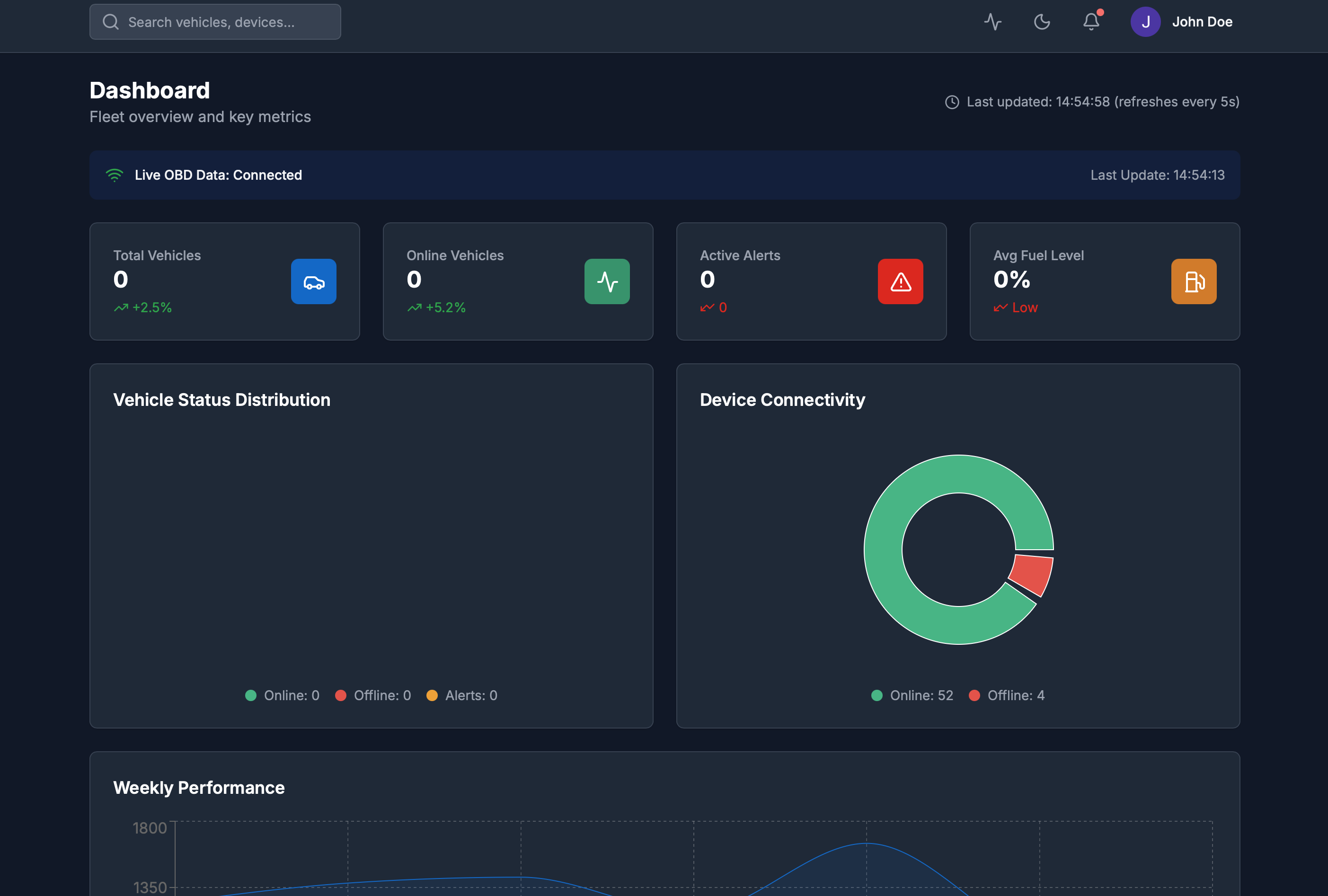Image resolution: width=1328 pixels, height=896 pixels.
Task: Open the Live OBD Data status banner
Action: tap(664, 176)
